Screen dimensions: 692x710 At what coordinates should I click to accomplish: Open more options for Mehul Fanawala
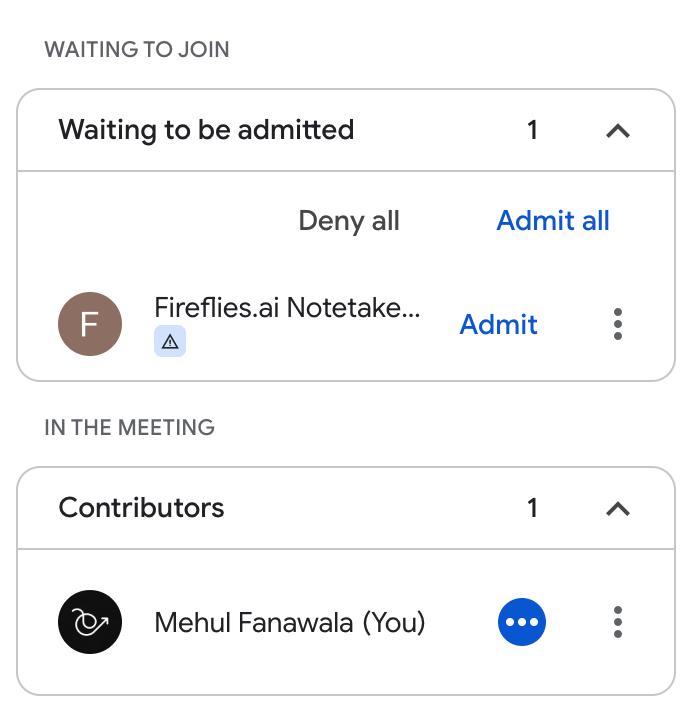pos(618,622)
